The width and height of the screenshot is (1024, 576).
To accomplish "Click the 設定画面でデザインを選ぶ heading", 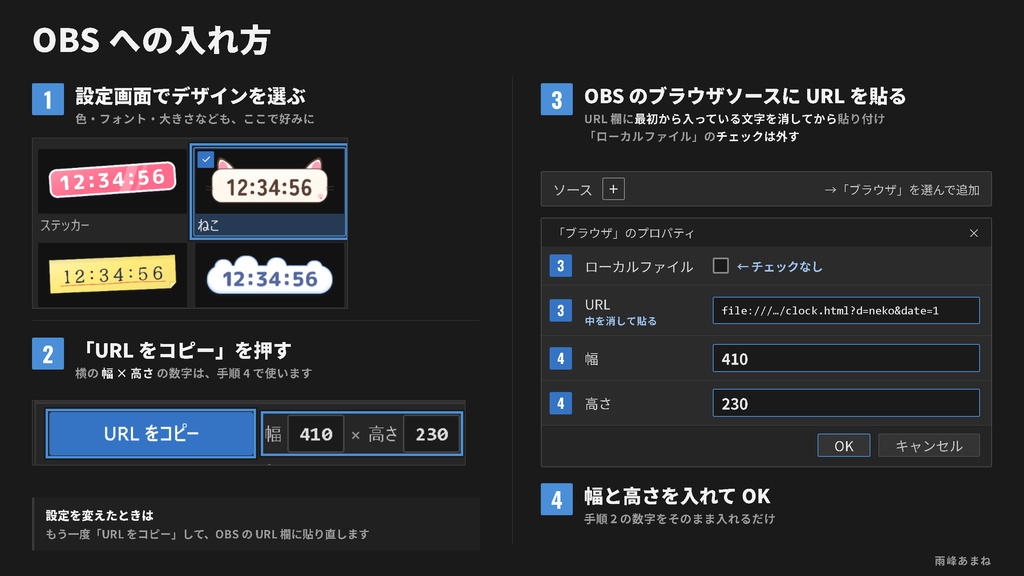I will coord(190,96).
